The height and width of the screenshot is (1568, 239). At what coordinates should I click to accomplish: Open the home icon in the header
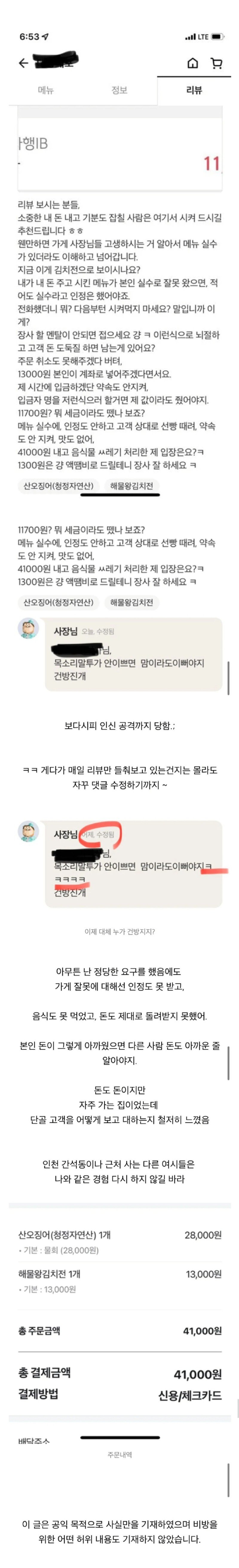coord(193,63)
